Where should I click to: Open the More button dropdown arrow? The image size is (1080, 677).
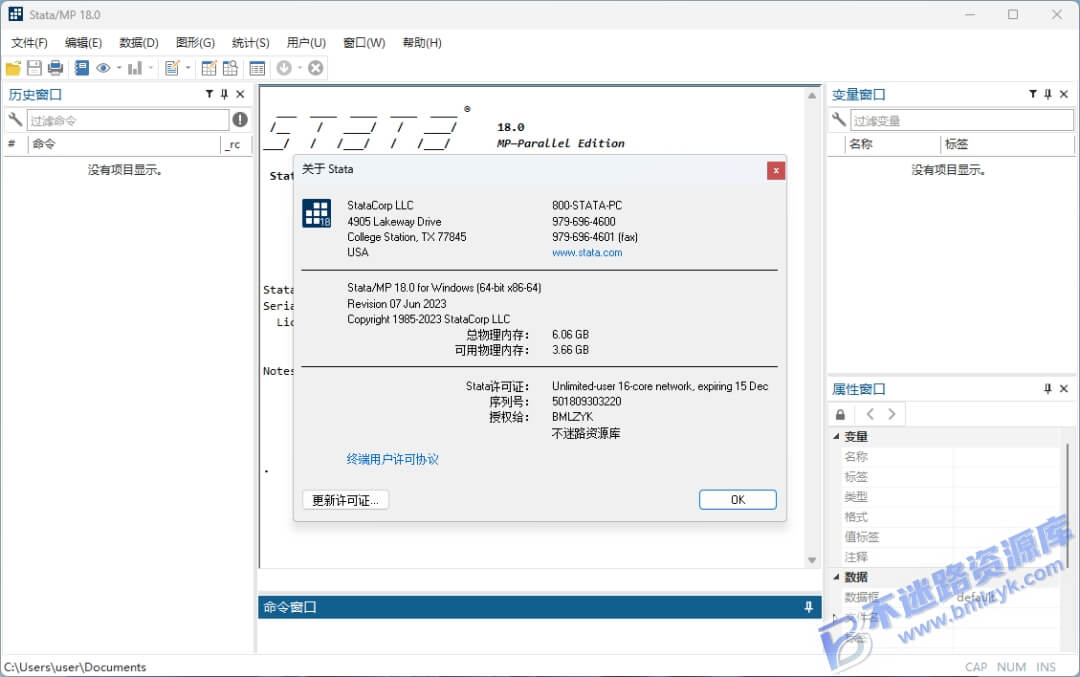click(x=300, y=68)
